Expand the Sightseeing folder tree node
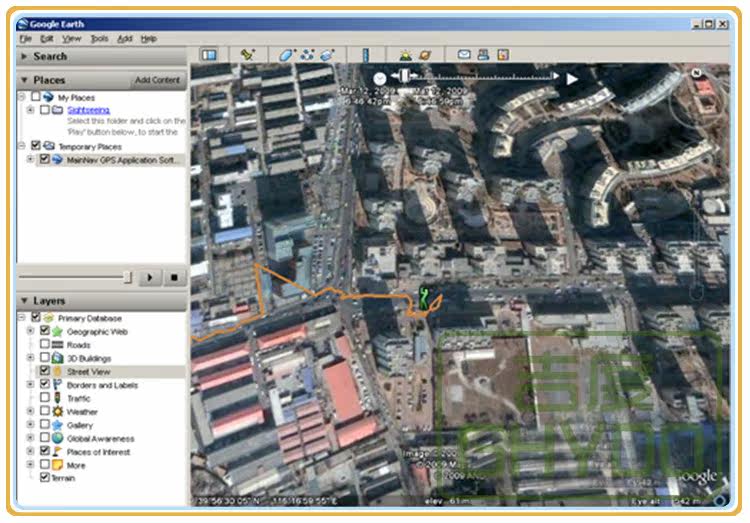Viewport: 750px width, 523px height. click(x=31, y=110)
